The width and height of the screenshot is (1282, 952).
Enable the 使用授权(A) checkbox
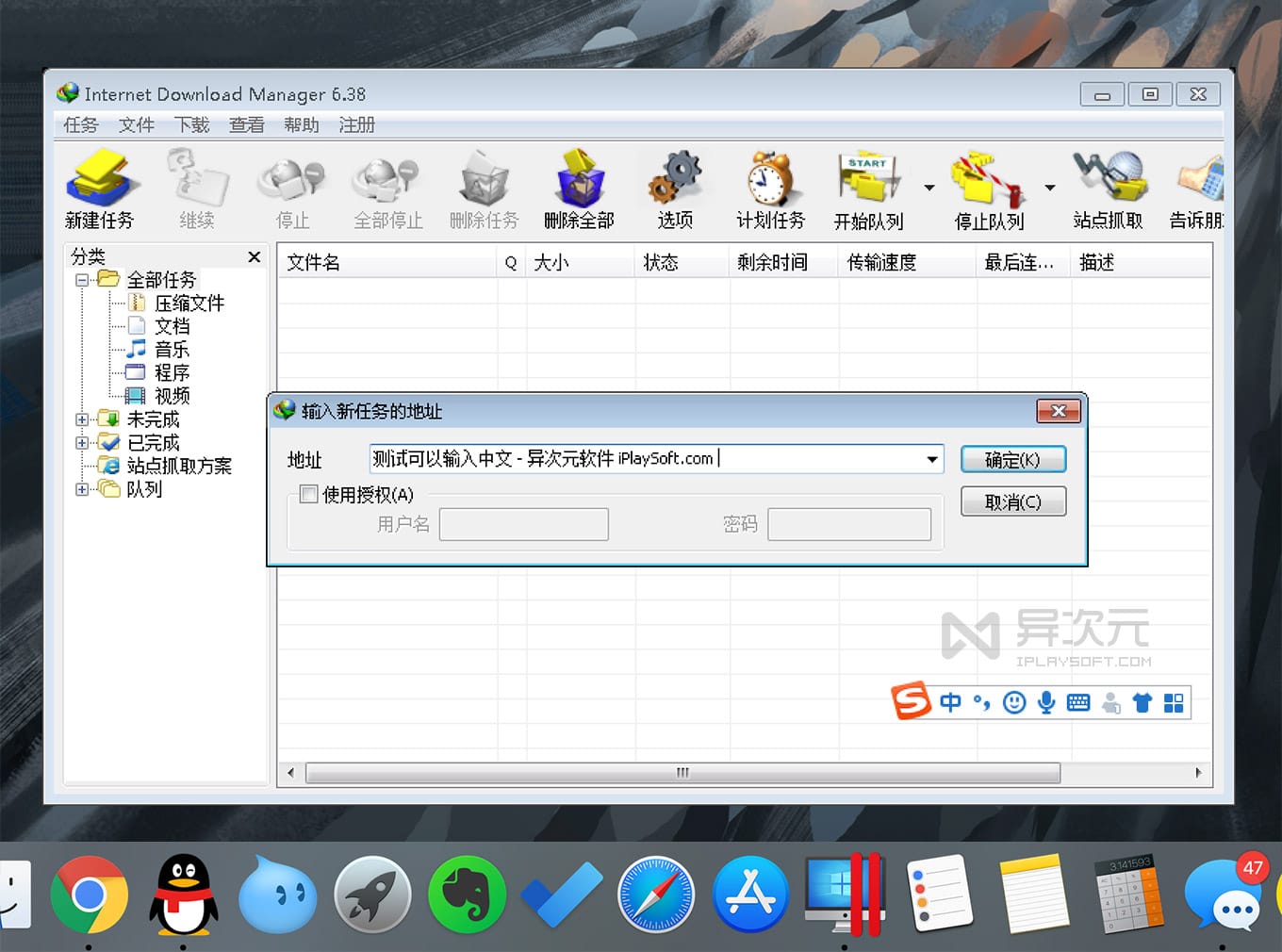tap(308, 494)
